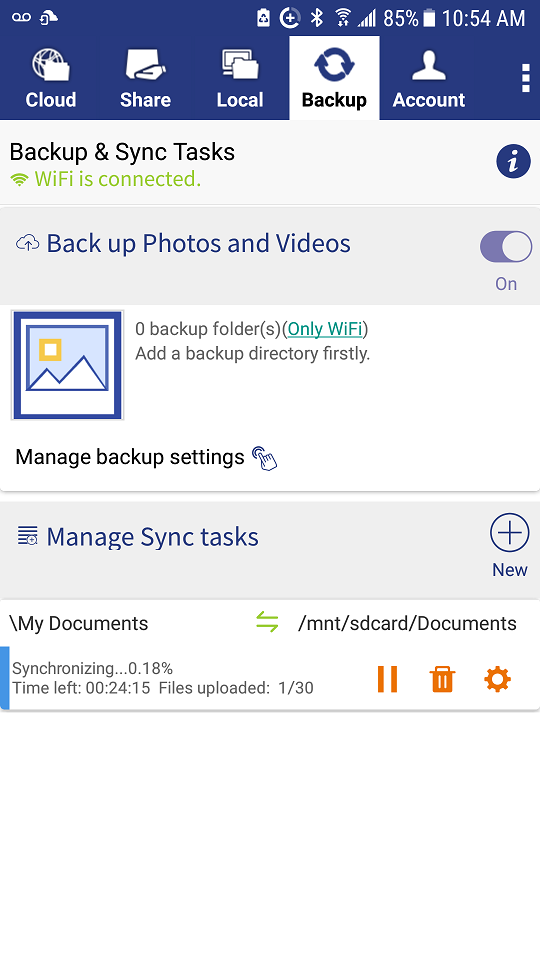This screenshot has height=960, width=540.
Task: Tap the Manage Sync tasks list icon
Action: (x=28, y=536)
